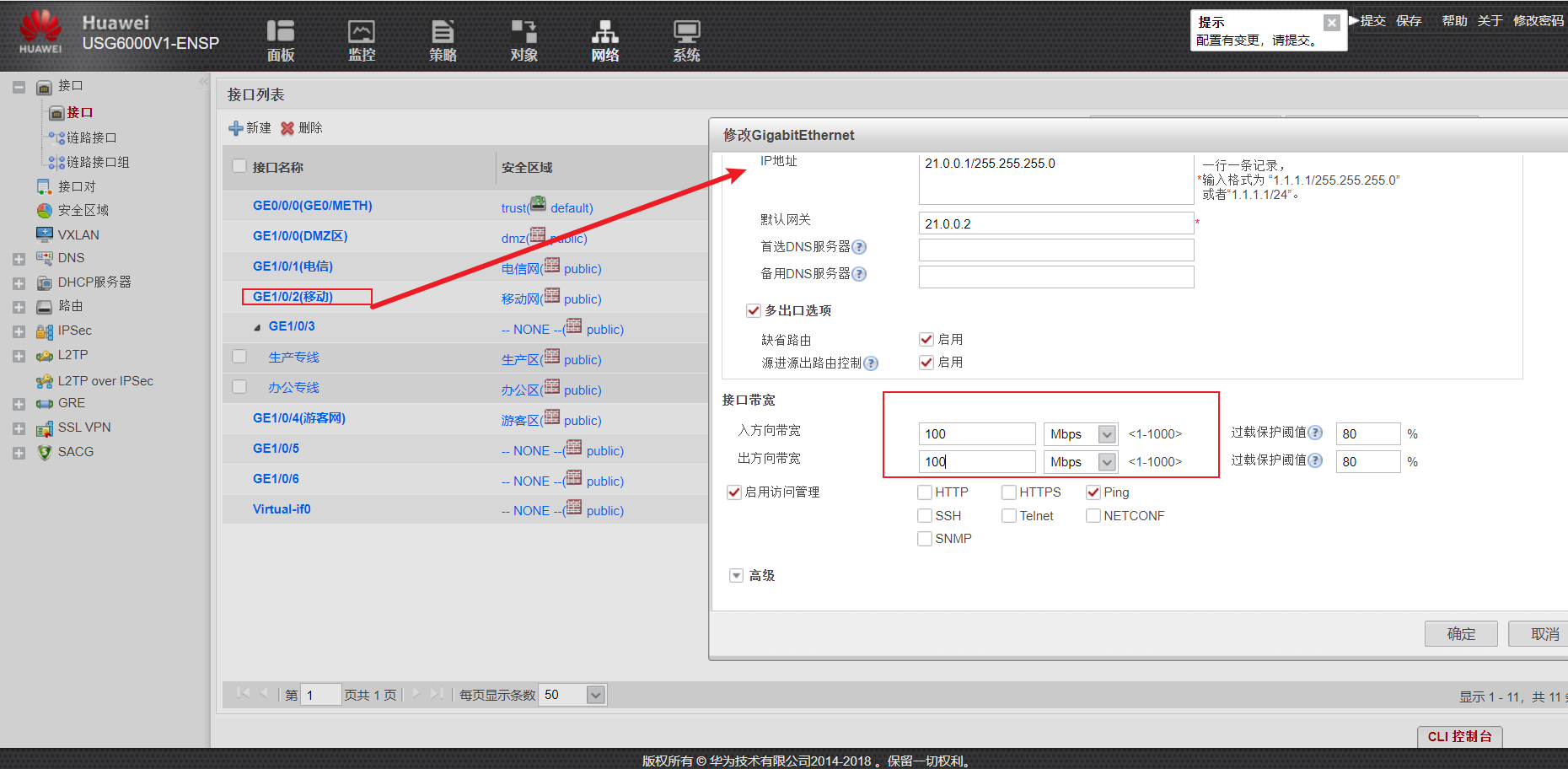Viewport: 1568px width, 769px height.
Task: Click help icon beside 备用DNS服务器
Action: (859, 274)
